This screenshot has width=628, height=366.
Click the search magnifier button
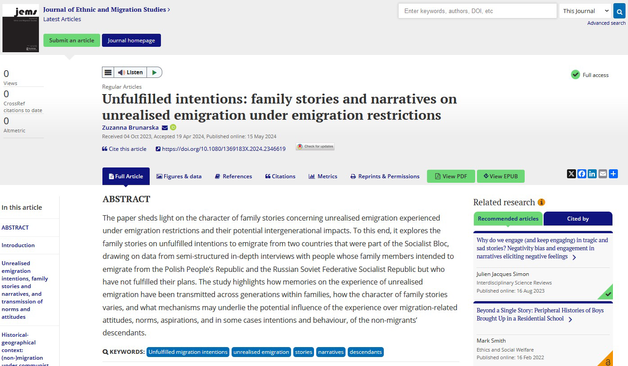(x=619, y=11)
